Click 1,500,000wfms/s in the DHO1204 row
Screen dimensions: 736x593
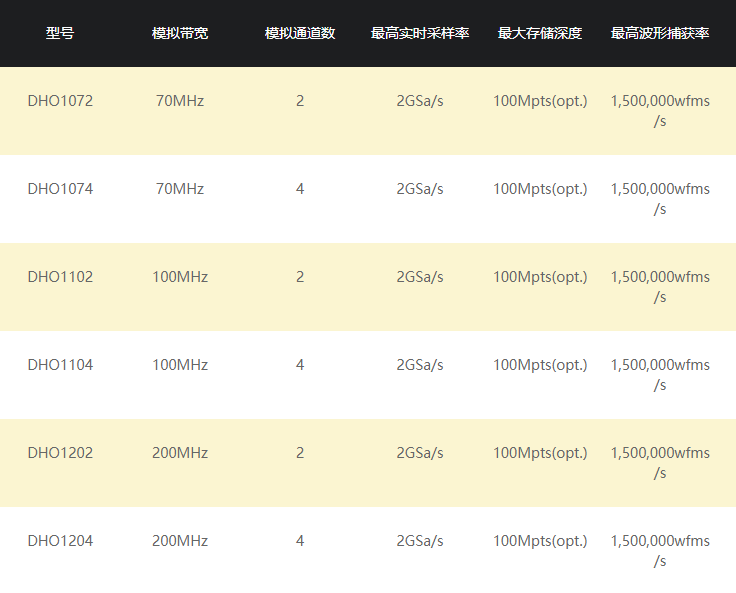click(660, 551)
